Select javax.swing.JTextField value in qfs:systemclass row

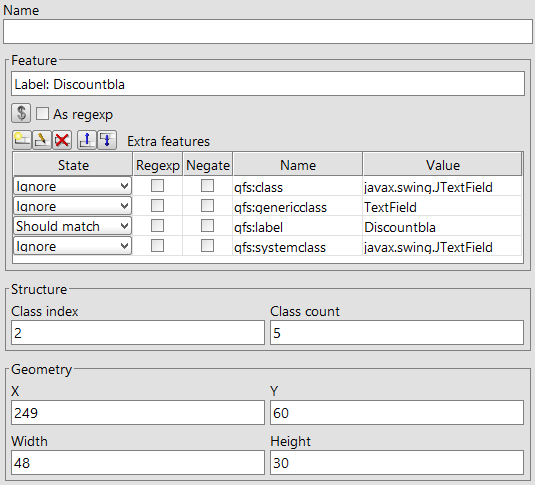(442, 246)
